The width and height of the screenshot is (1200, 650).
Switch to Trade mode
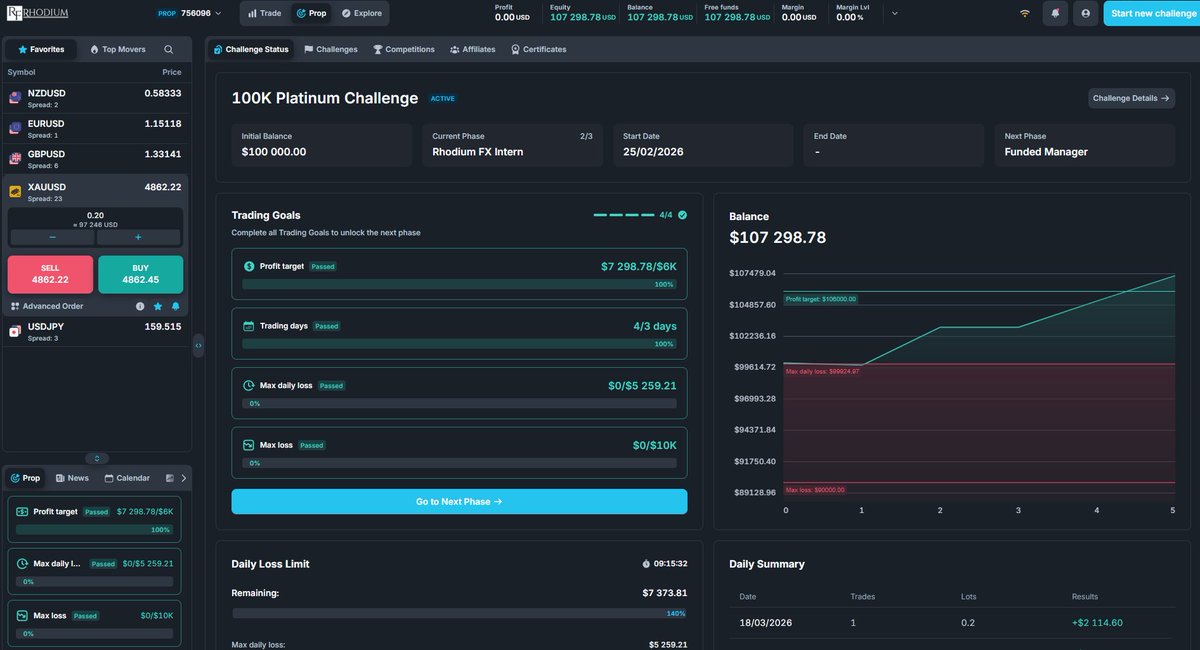click(265, 13)
